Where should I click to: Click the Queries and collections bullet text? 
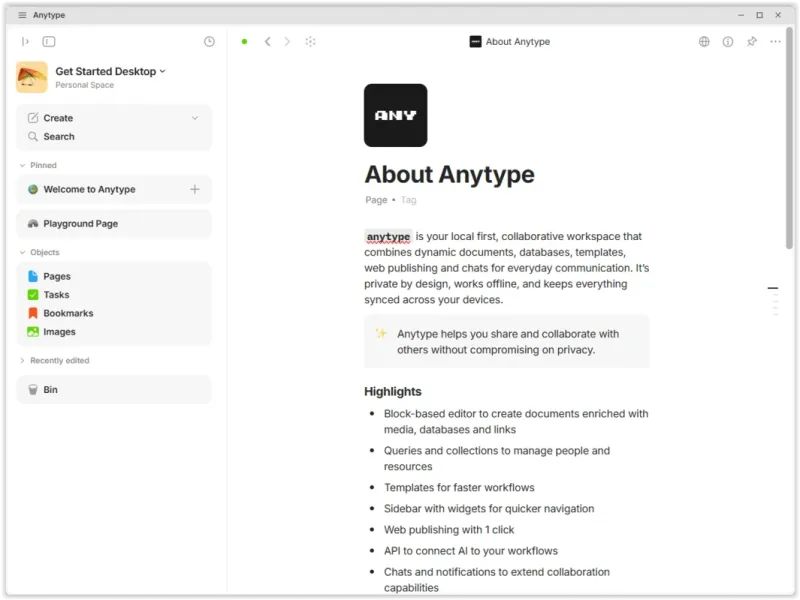497,458
